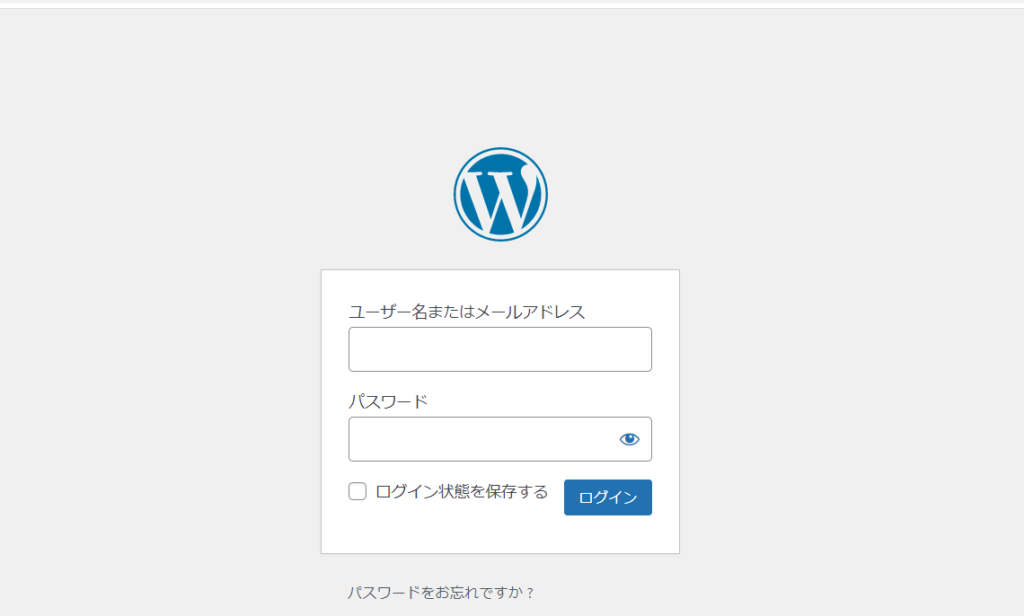Toggle password visibility in the password field

click(629, 439)
